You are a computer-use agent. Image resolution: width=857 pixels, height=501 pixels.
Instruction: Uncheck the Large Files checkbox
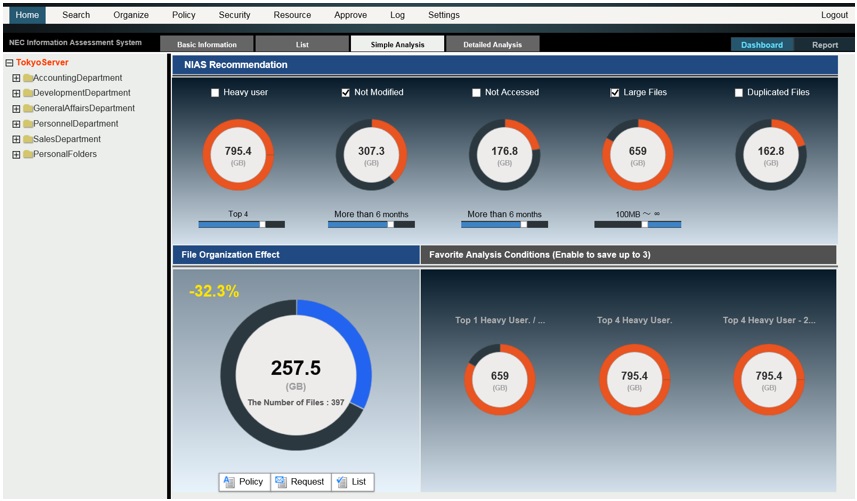pyautogui.click(x=615, y=93)
